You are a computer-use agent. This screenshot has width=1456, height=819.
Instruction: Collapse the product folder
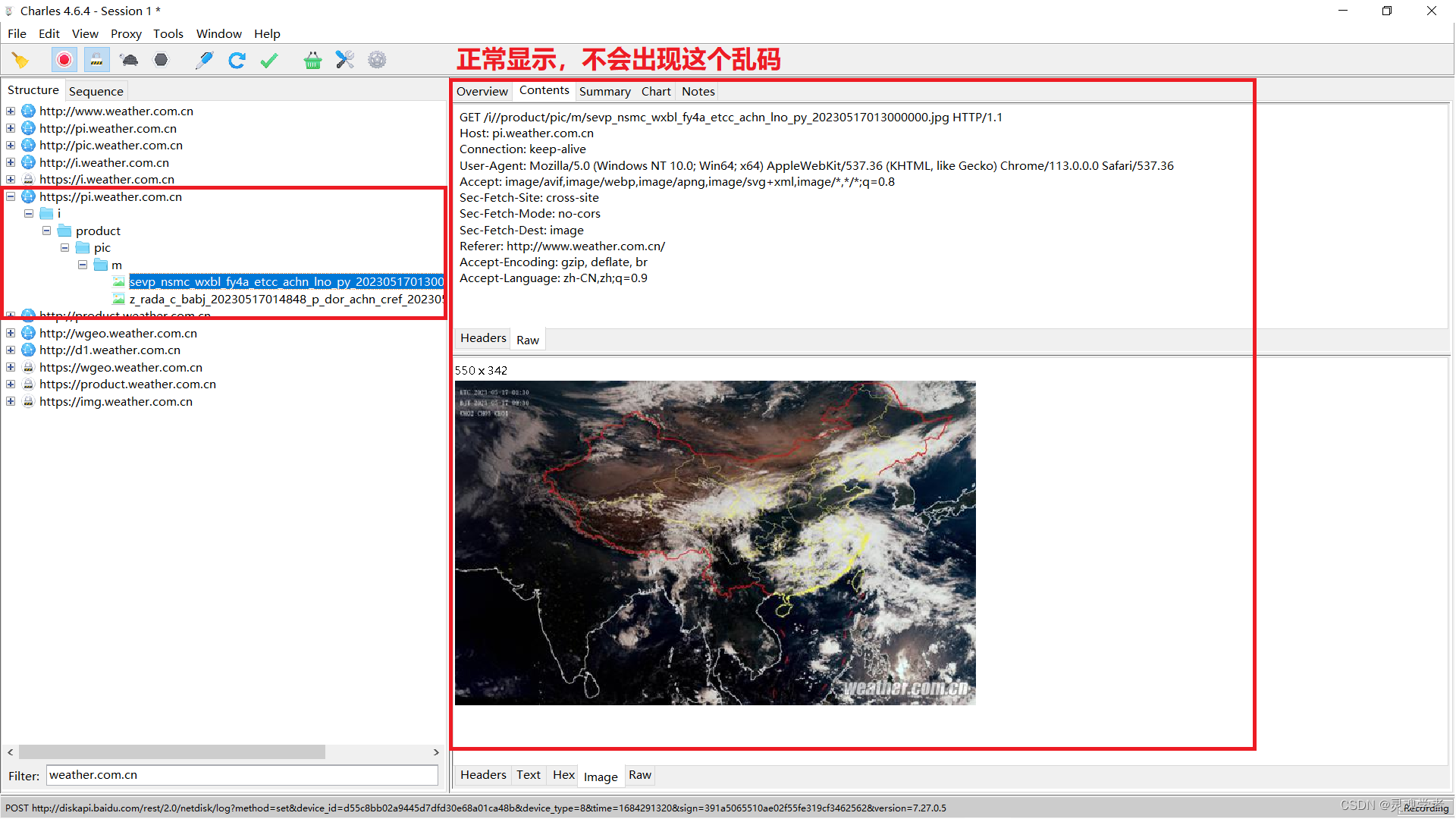(47, 231)
